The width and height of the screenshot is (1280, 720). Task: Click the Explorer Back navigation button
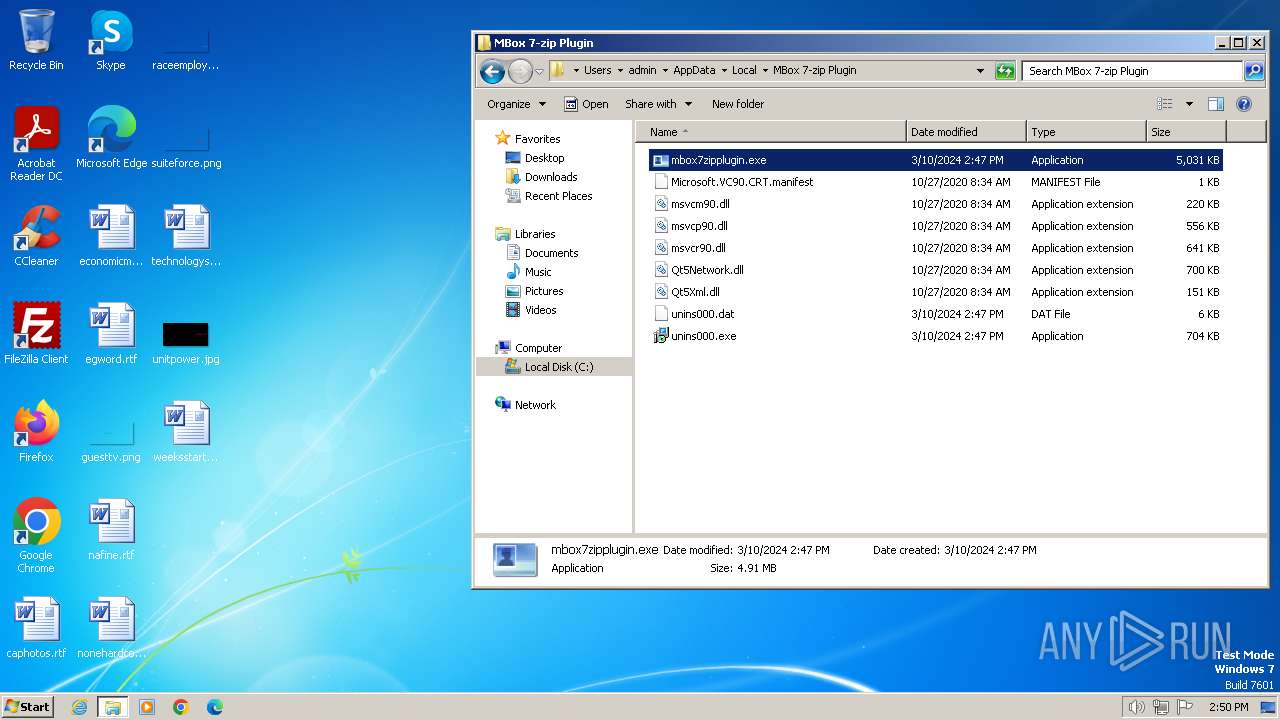point(492,71)
